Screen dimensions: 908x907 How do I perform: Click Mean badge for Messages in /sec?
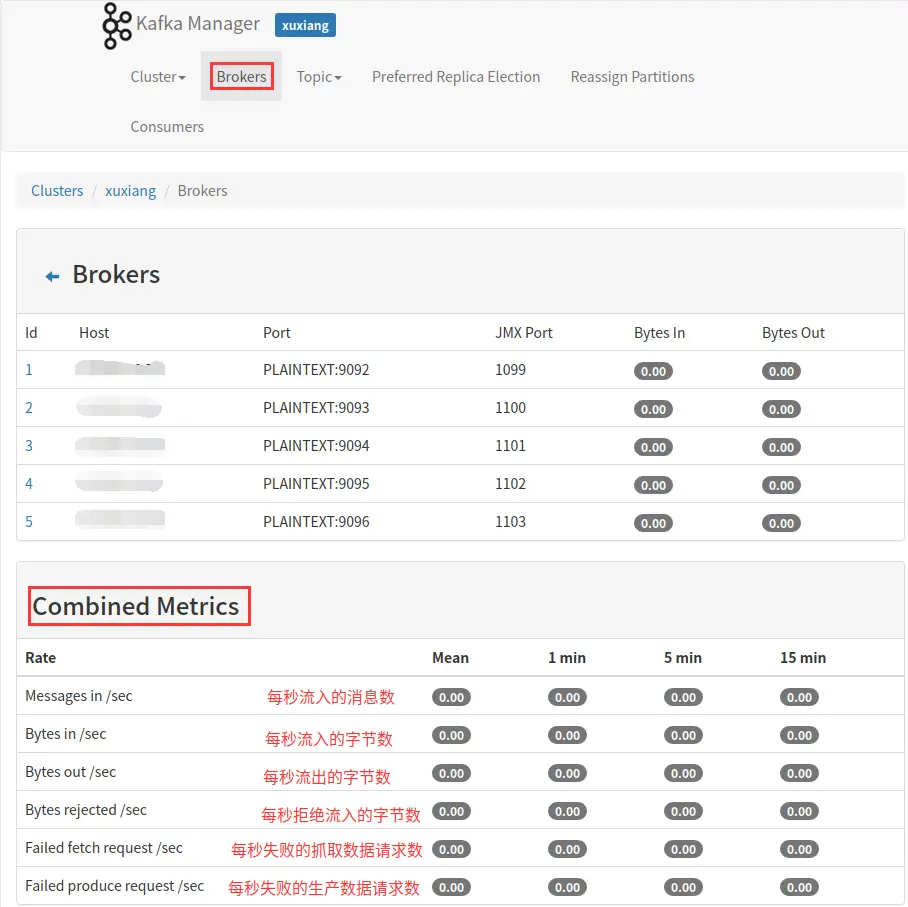tap(451, 697)
